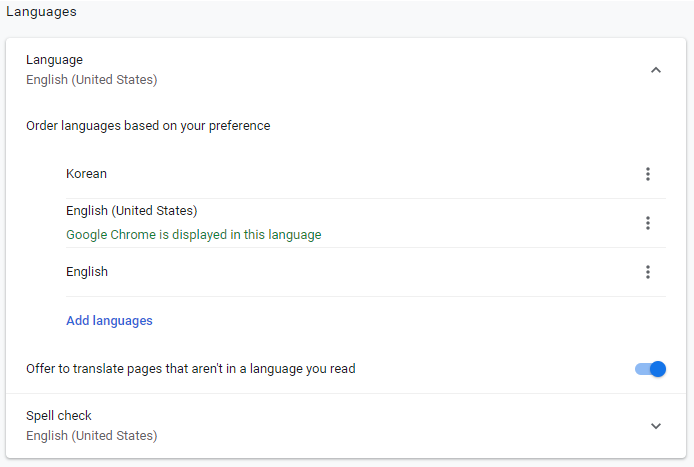
Task: Click the Spell check title label
Action: tap(58, 416)
